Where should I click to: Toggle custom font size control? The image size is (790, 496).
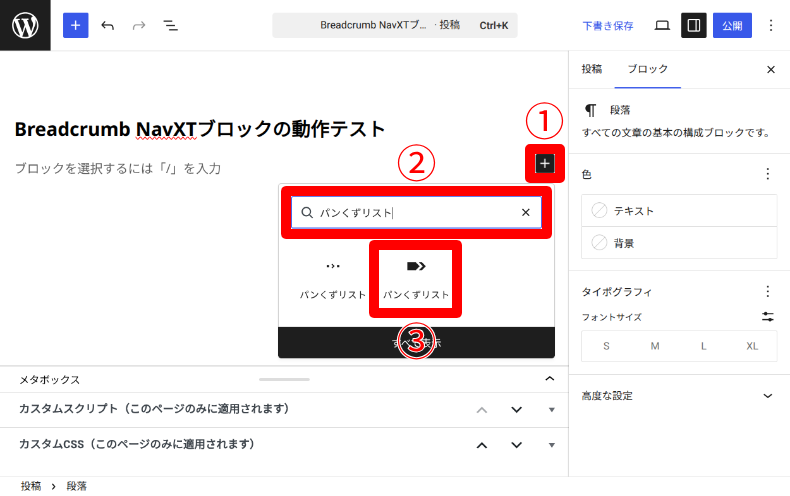pyautogui.click(x=768, y=317)
